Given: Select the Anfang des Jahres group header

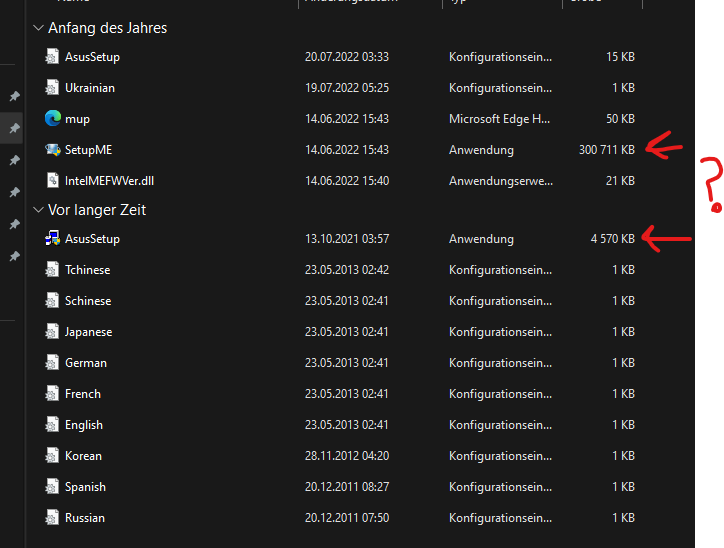Looking at the screenshot, I should 108,28.
